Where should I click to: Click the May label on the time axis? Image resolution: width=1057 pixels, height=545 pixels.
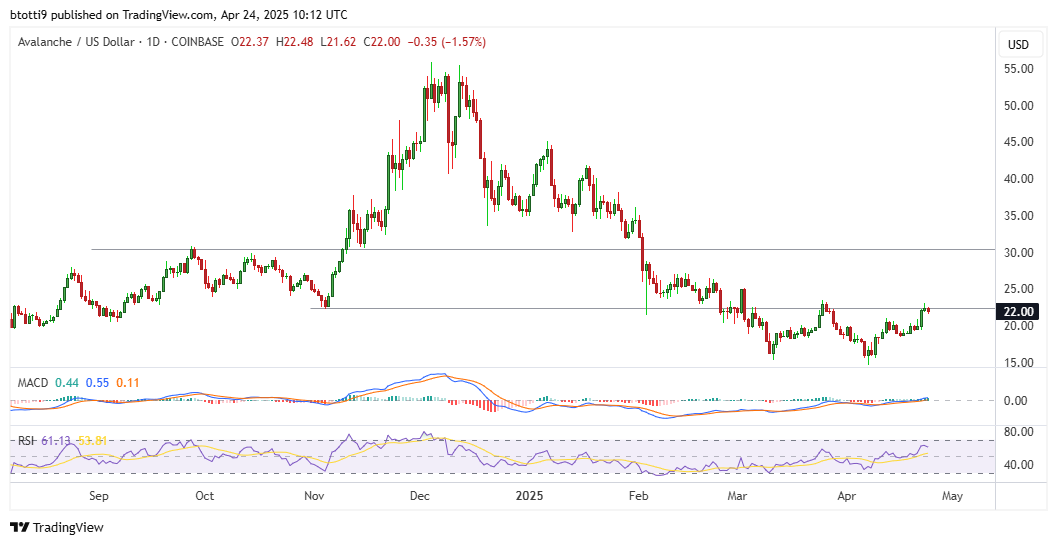950,495
